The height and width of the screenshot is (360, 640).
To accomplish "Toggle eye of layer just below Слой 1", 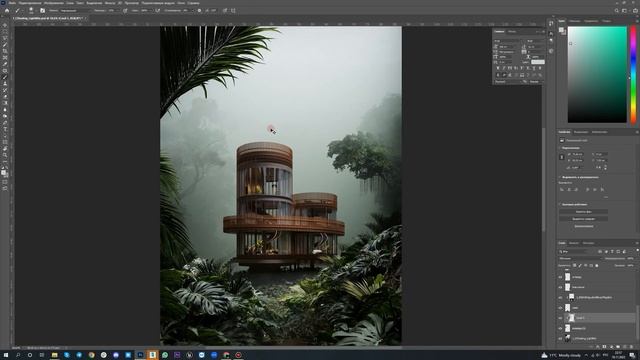I will click(560, 329).
